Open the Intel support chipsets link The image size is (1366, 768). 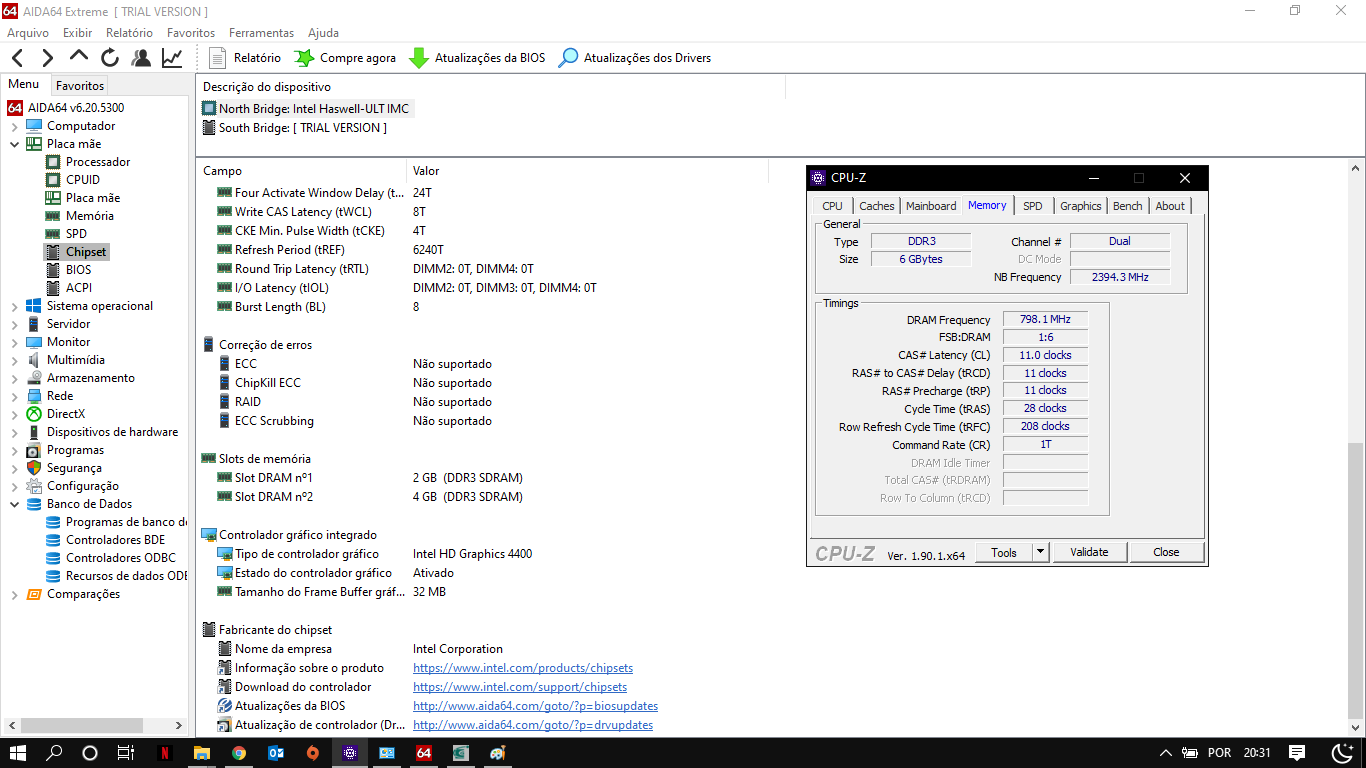coord(520,687)
